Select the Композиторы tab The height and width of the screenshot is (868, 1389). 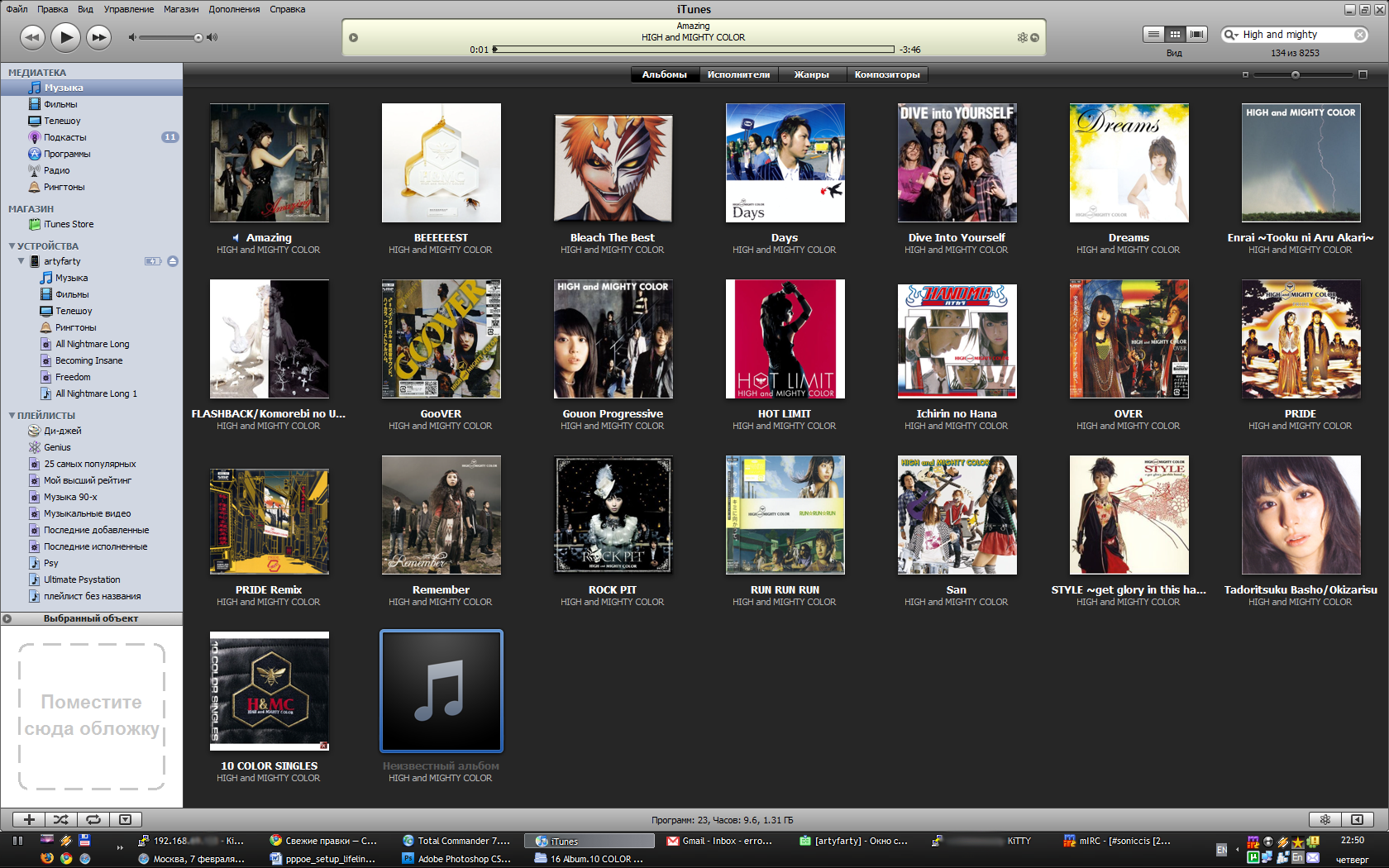coord(887,74)
